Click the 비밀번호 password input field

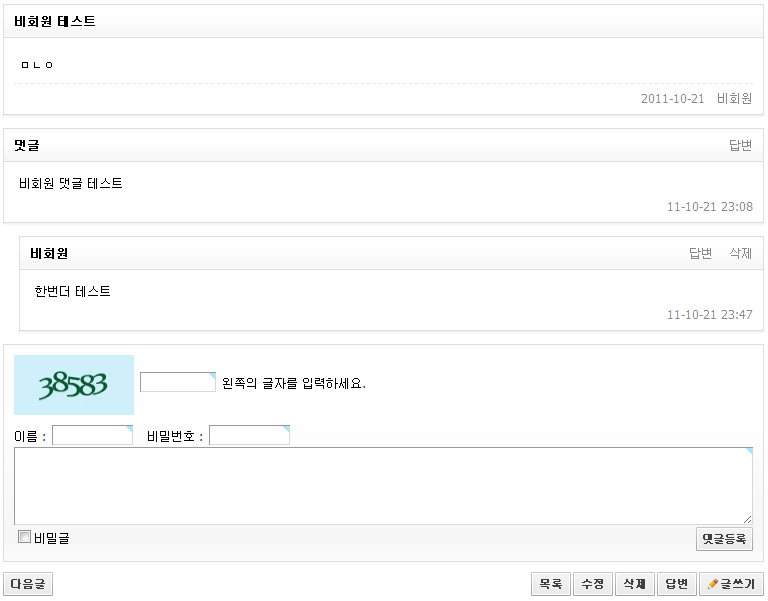point(249,435)
